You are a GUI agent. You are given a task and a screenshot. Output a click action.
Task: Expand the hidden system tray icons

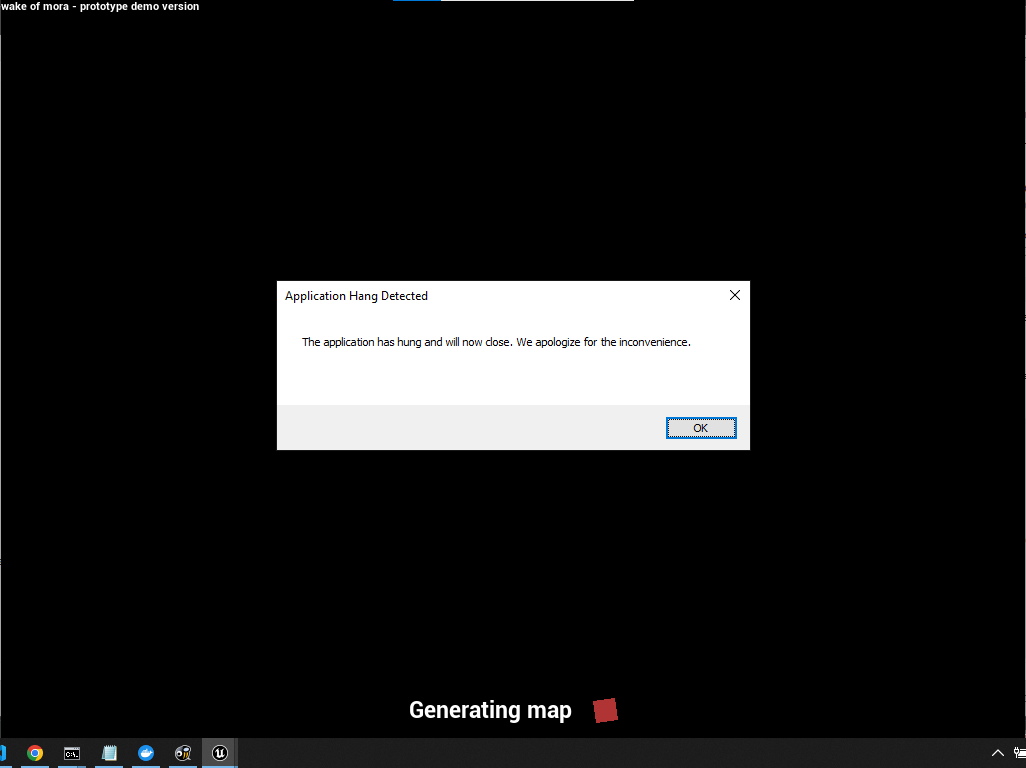click(997, 753)
